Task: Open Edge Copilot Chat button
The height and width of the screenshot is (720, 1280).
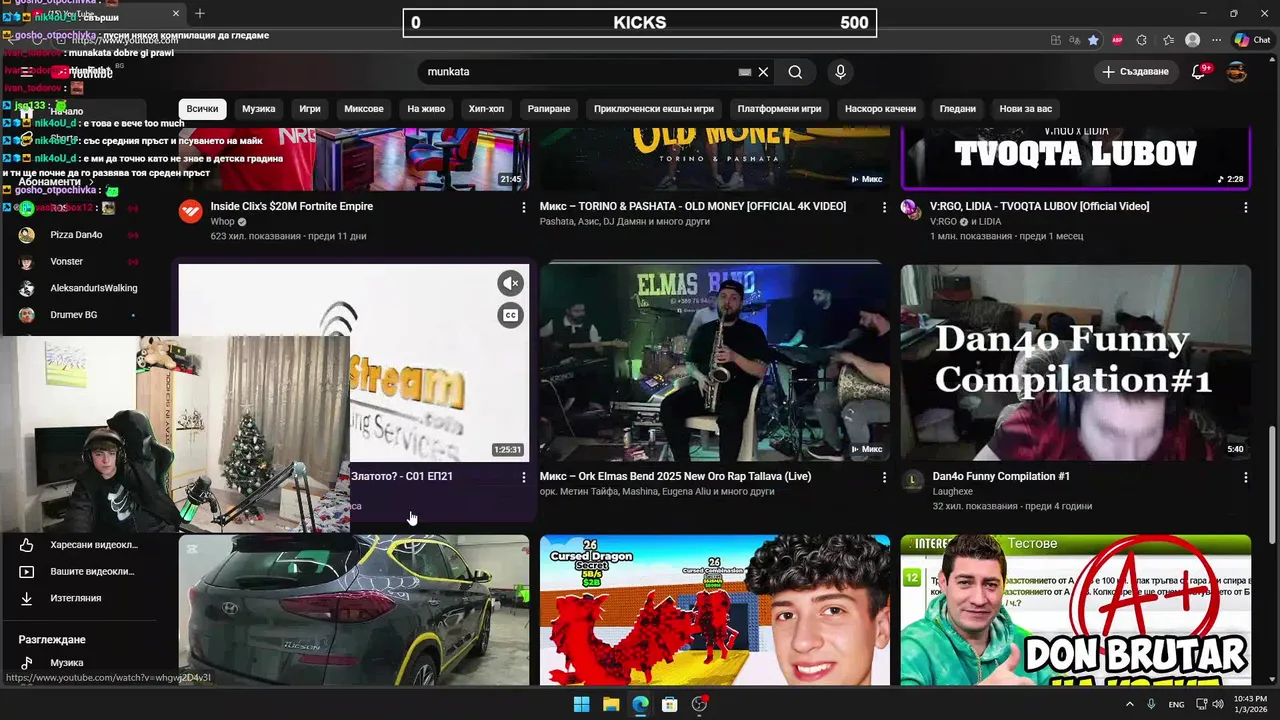Action: pyautogui.click(x=1253, y=40)
